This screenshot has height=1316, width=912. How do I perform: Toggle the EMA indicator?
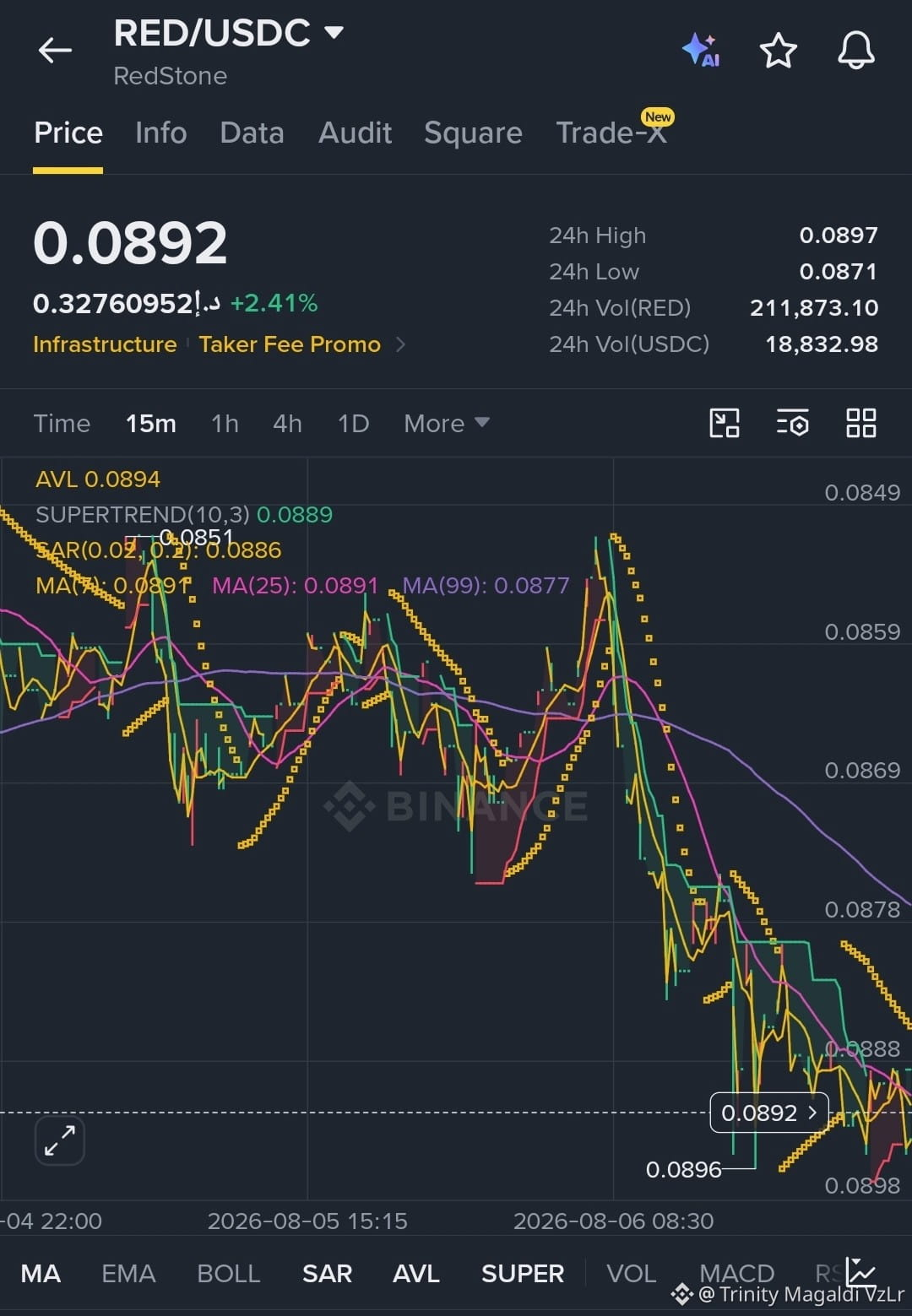[x=128, y=1273]
